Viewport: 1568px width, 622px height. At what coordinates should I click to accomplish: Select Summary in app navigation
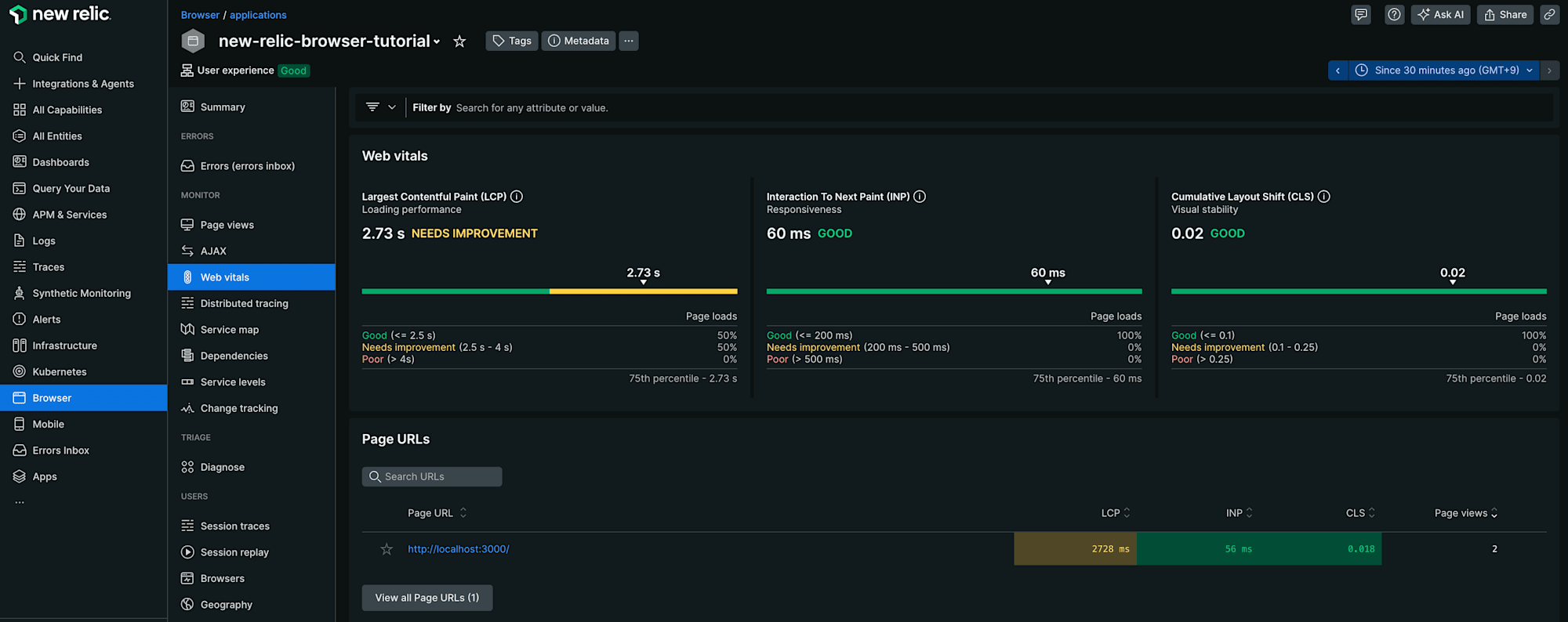(252, 107)
